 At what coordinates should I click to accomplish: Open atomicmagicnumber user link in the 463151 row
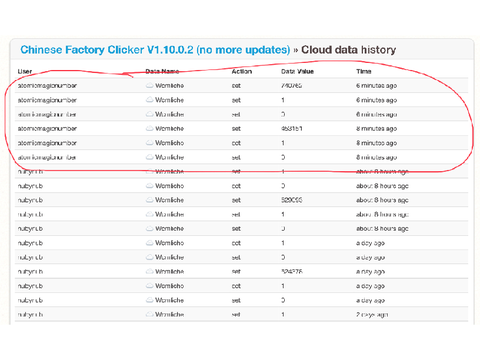[47, 129]
